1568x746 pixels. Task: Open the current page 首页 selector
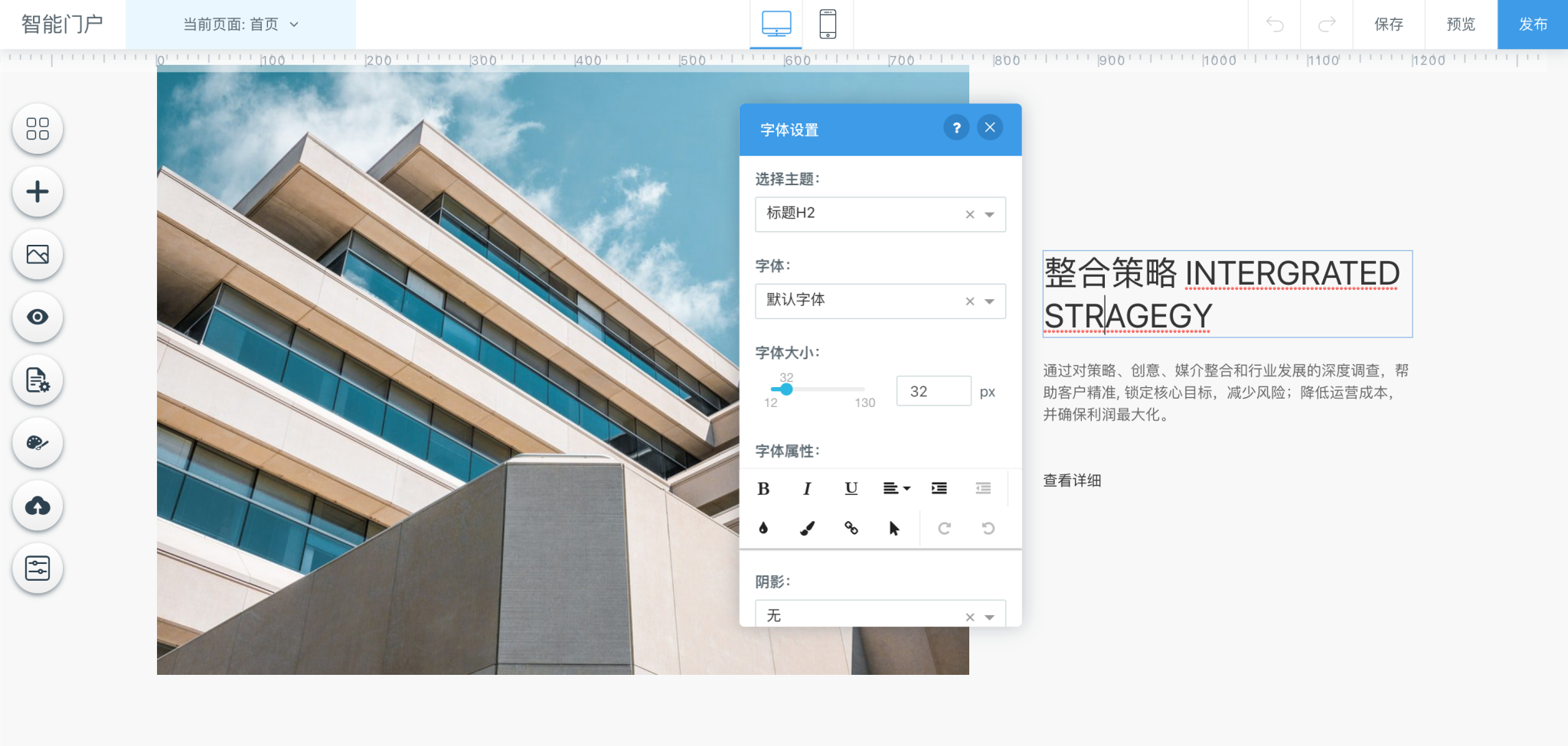coord(240,24)
